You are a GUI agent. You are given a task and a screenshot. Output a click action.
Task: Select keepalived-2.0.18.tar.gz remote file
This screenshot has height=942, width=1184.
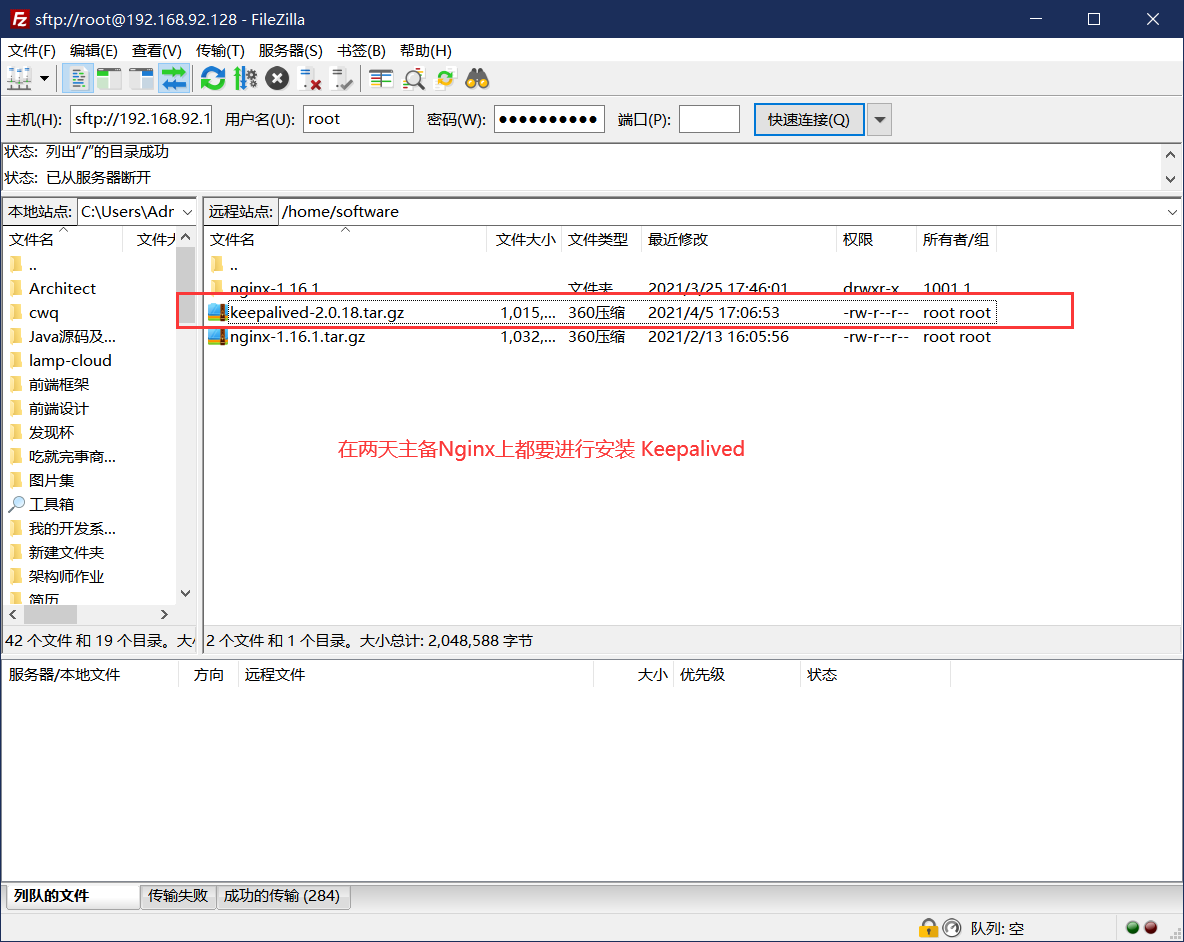(x=602, y=312)
